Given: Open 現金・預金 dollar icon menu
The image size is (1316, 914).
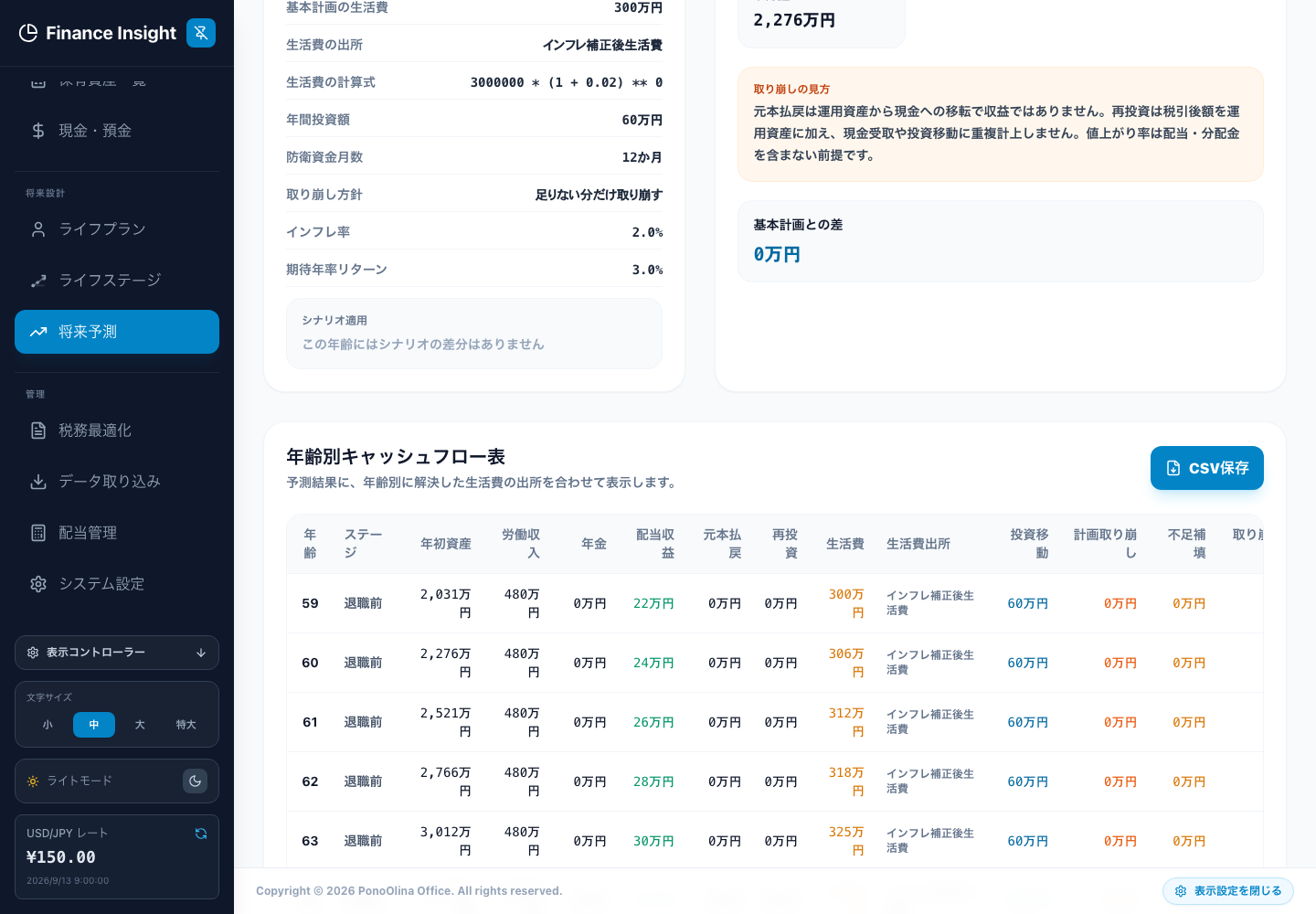Looking at the screenshot, I should point(38,131).
